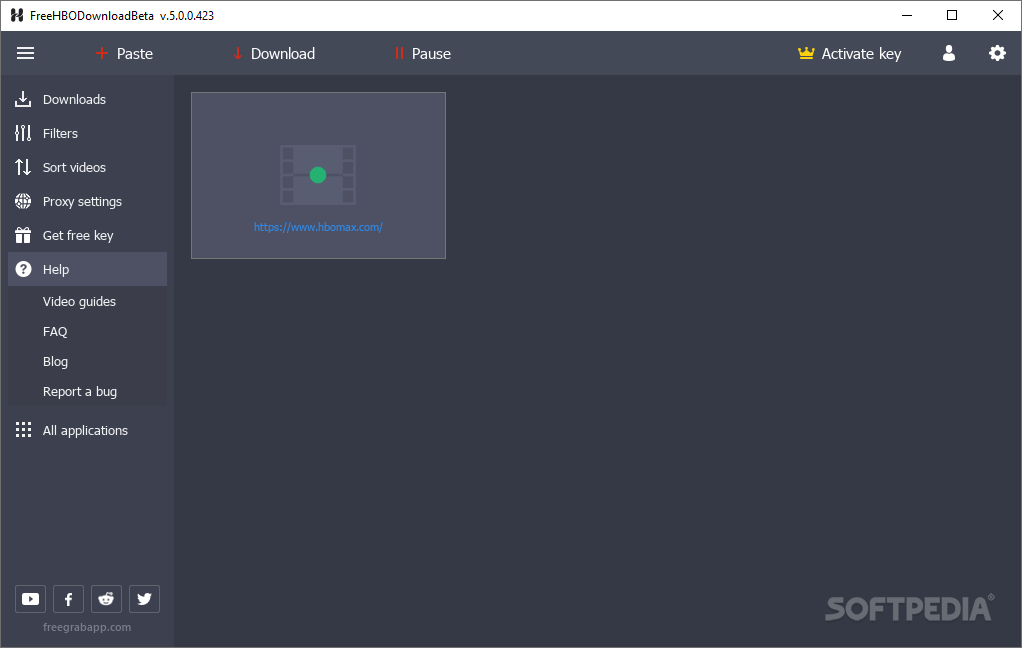1022x648 pixels.
Task: Open the Facebook social icon
Action: coord(68,598)
